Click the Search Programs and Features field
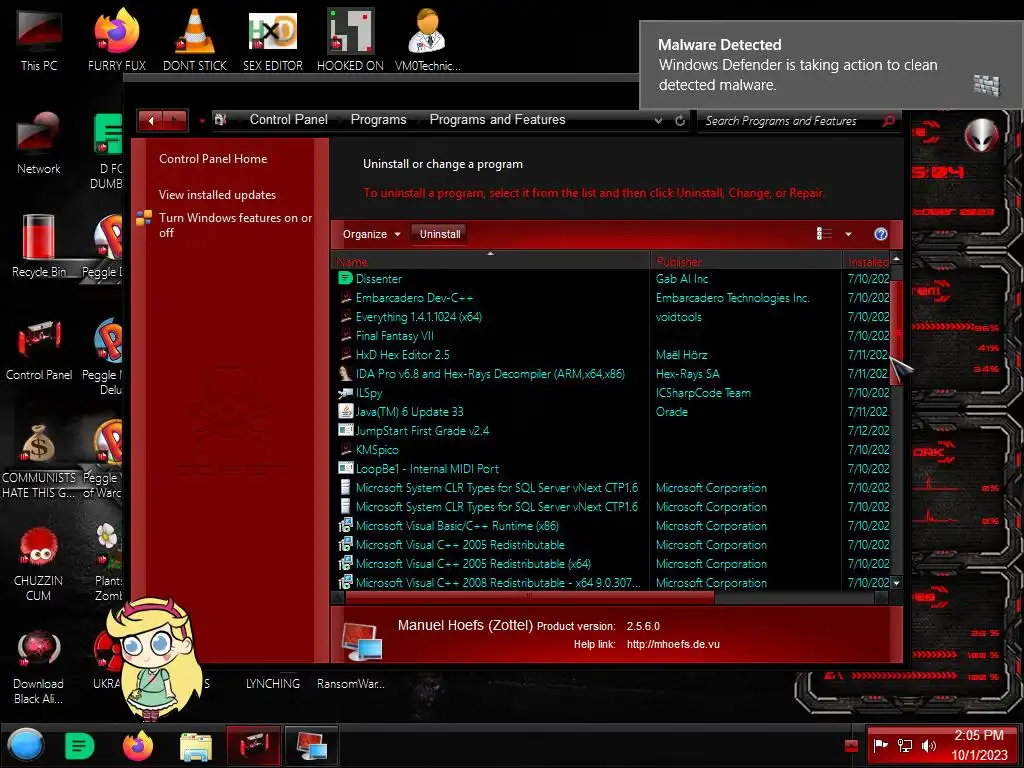The height and width of the screenshot is (768, 1024). [x=790, y=121]
